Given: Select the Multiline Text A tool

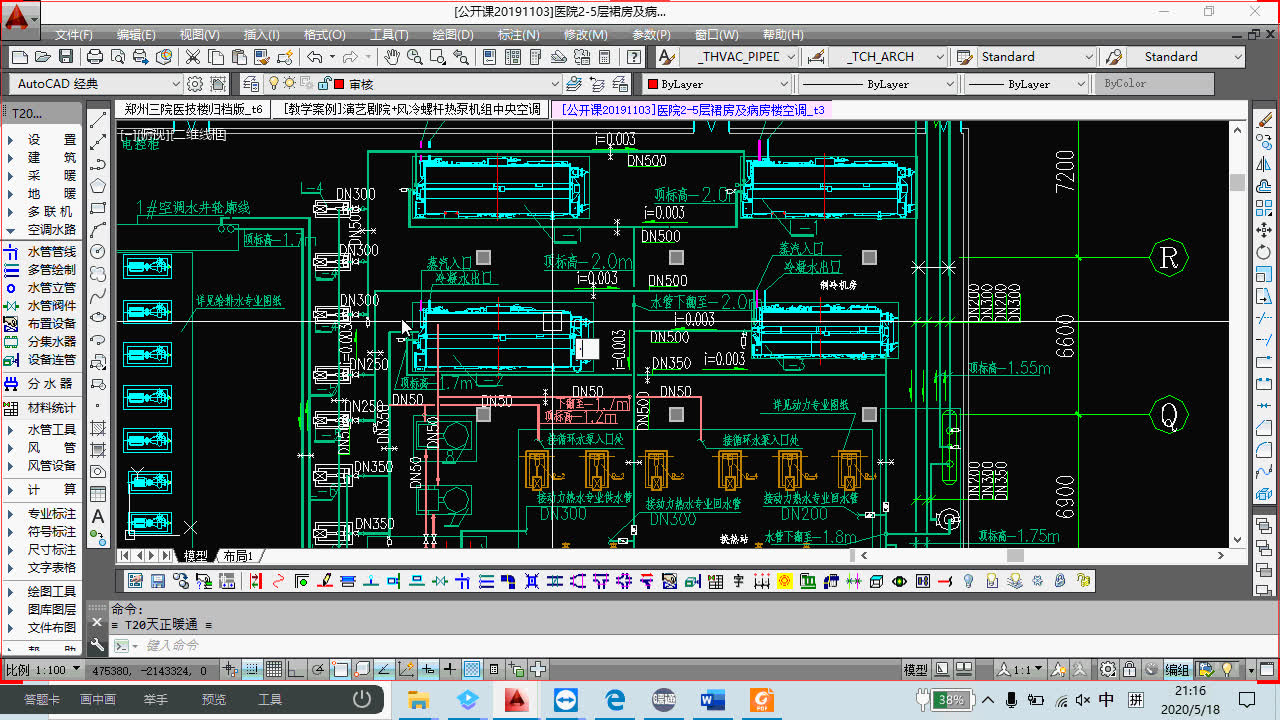Looking at the screenshot, I should [98, 516].
